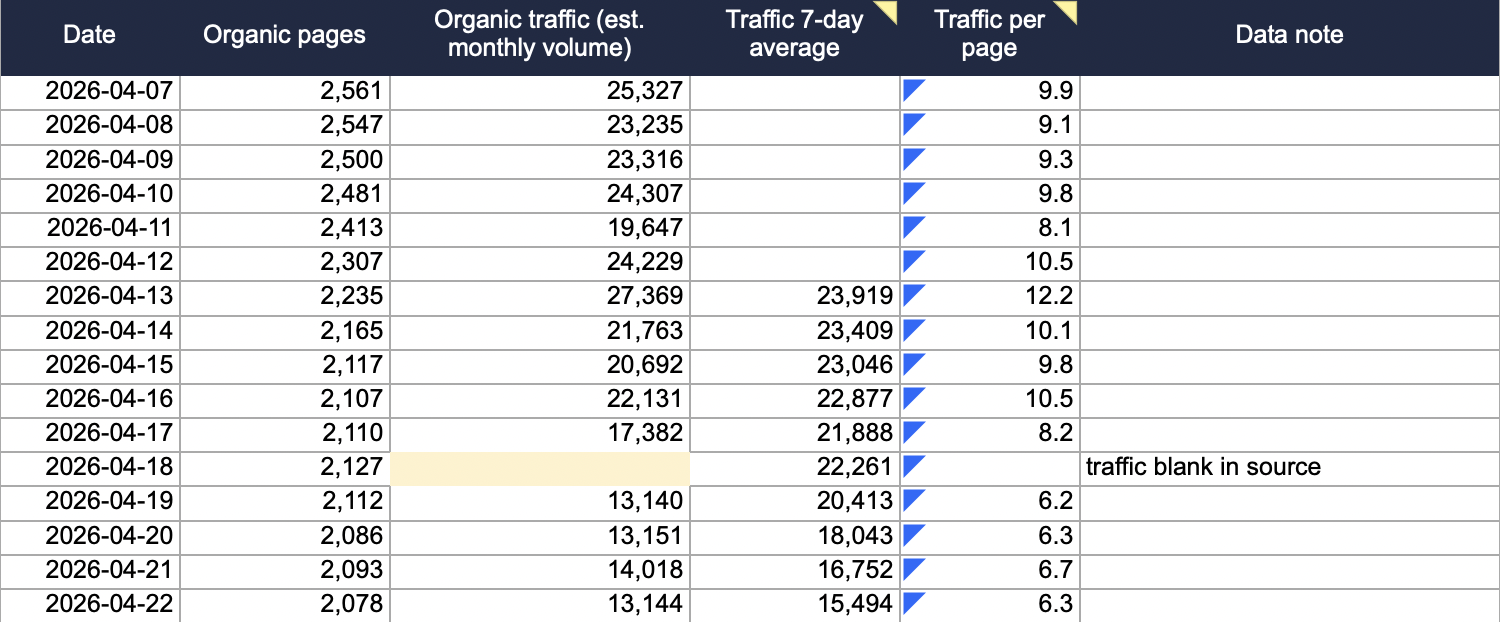This screenshot has height=622, width=1500.
Task: Select organic pages value 2,481
Action: click(284, 194)
